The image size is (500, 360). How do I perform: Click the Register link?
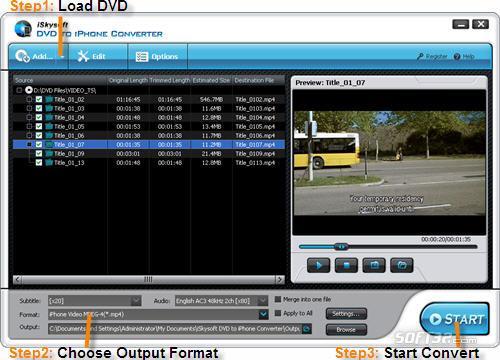[432, 56]
